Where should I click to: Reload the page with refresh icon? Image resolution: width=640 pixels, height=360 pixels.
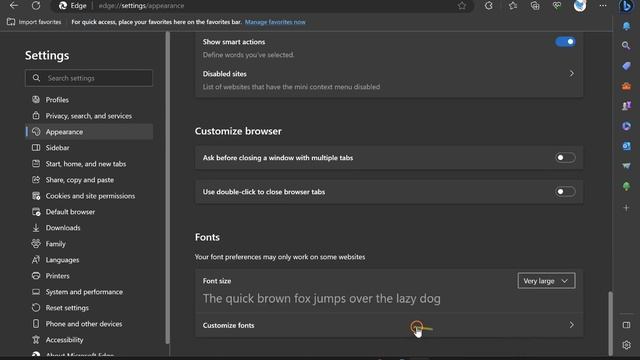click(x=36, y=5)
